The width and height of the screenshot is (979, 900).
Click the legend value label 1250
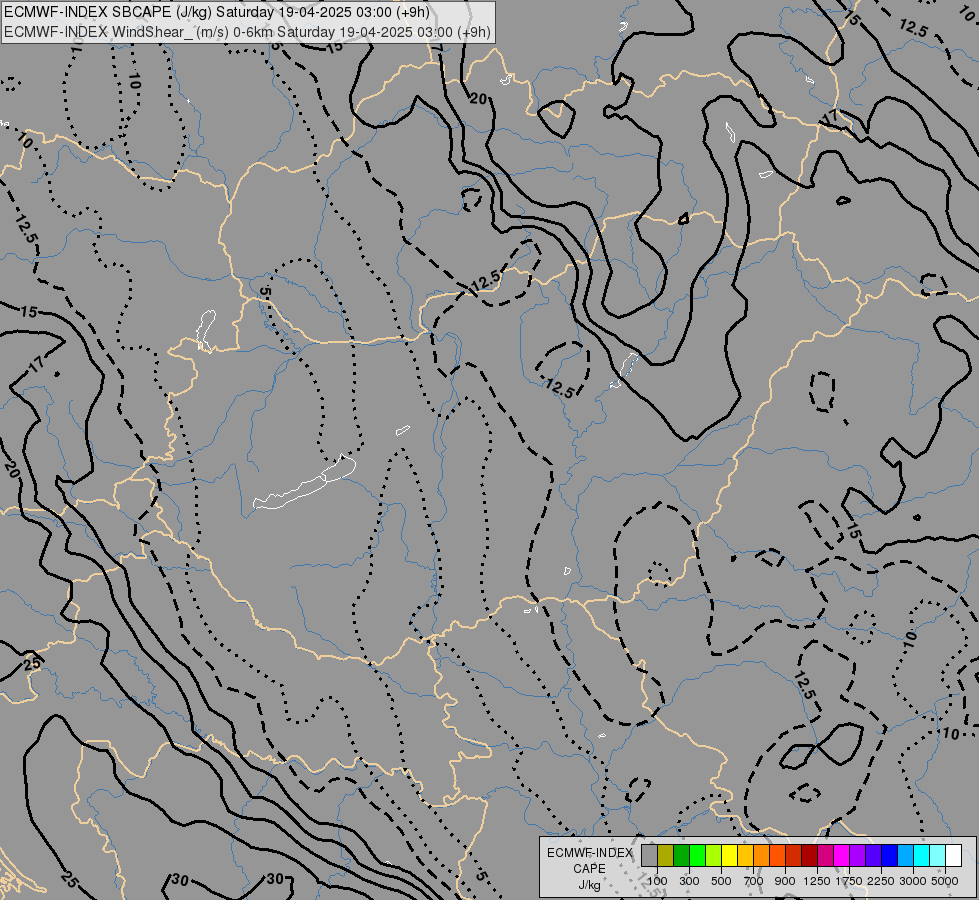click(x=817, y=881)
